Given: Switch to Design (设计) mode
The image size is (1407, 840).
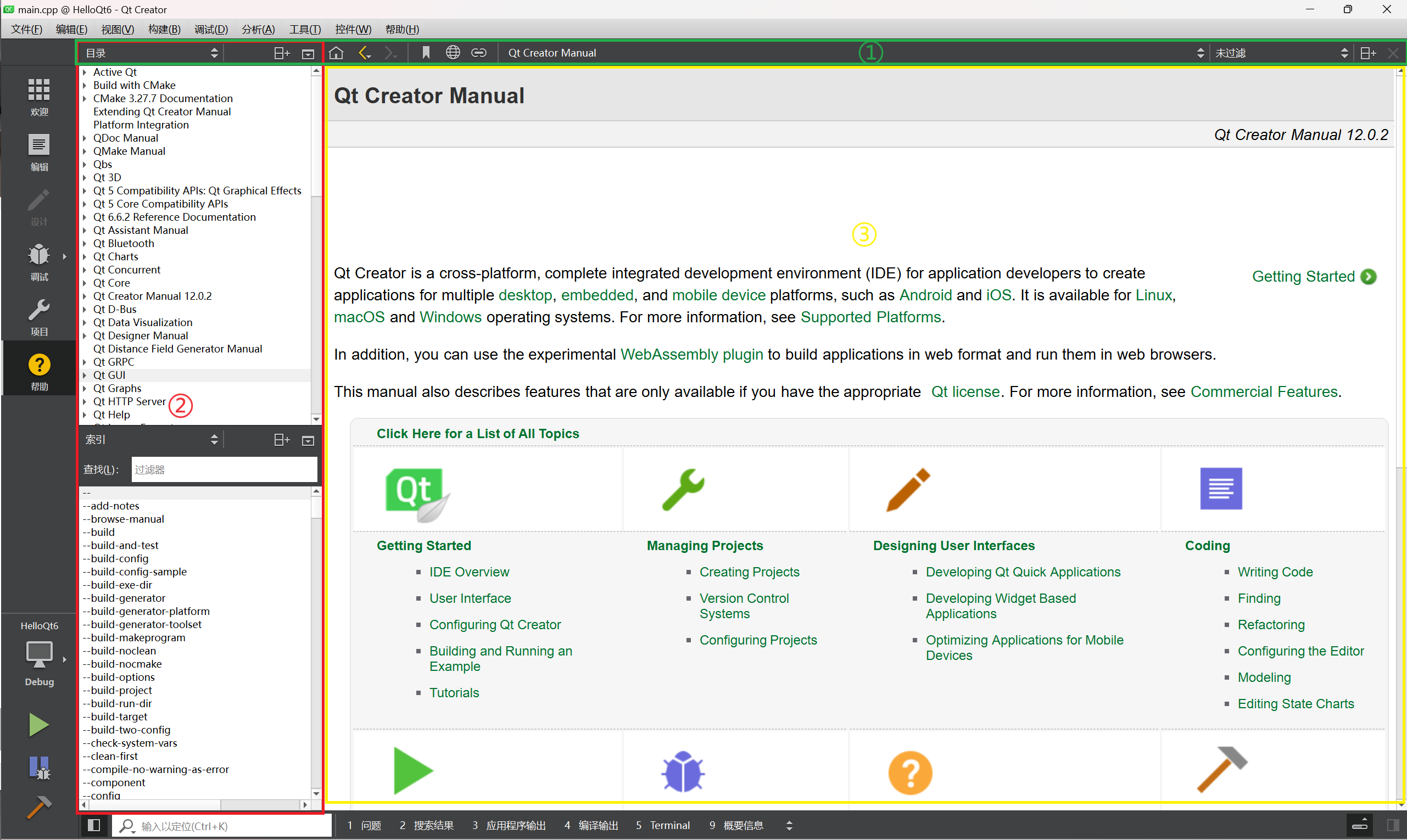Looking at the screenshot, I should click(38, 207).
